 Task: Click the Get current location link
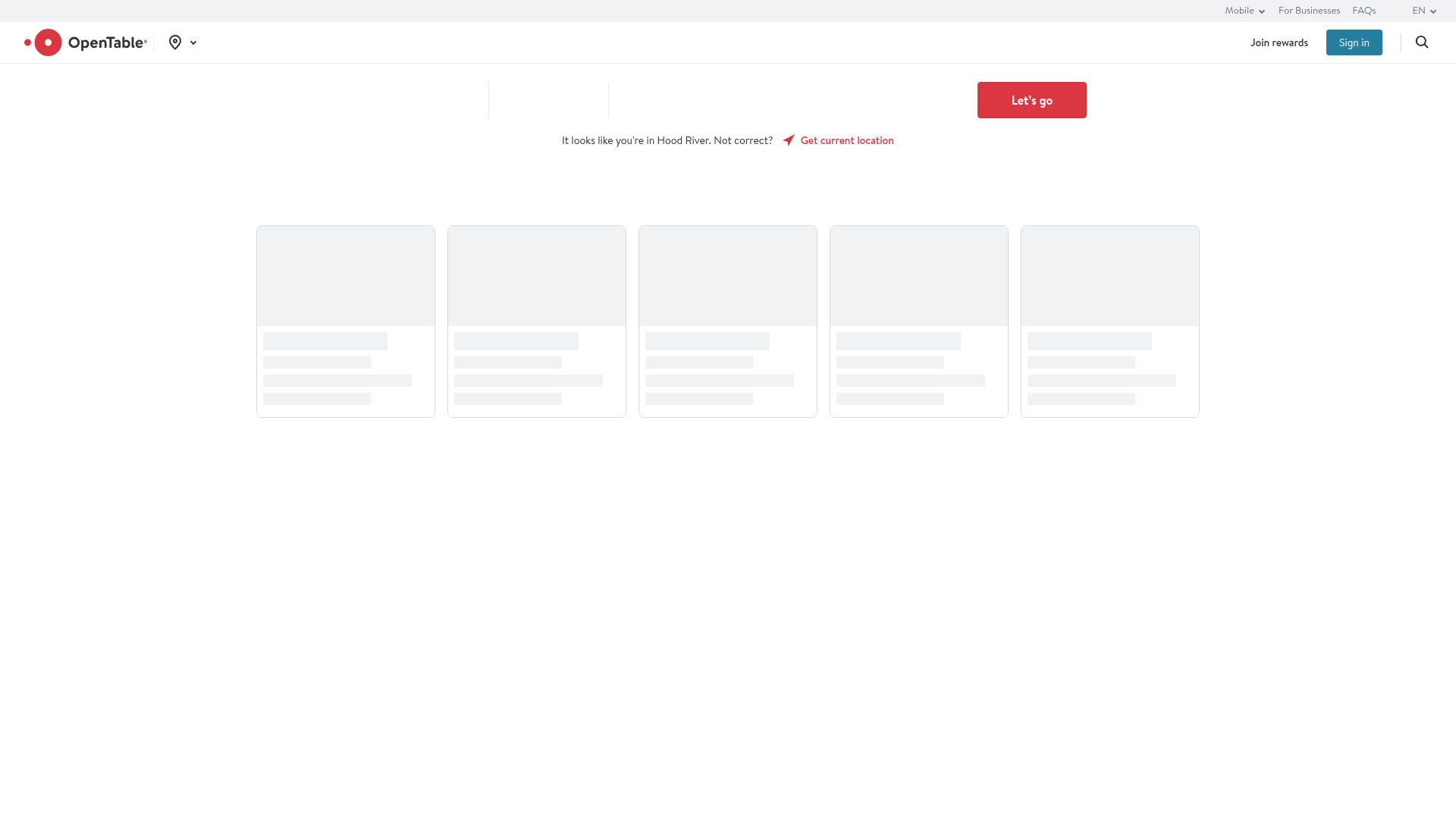tap(846, 140)
